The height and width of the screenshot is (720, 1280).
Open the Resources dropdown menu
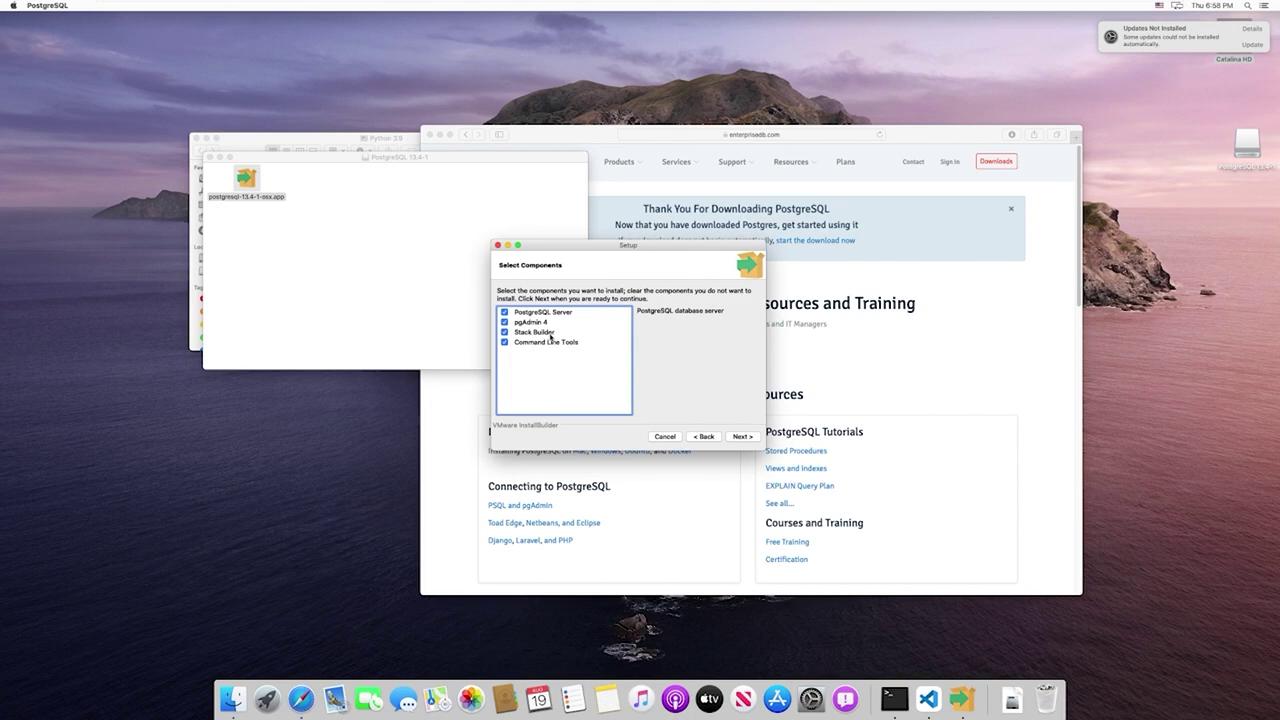[793, 162]
